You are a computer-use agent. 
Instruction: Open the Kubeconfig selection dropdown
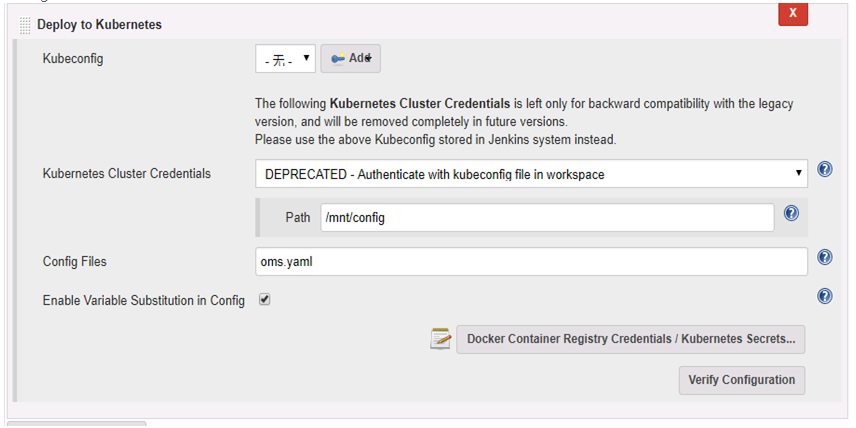point(285,58)
